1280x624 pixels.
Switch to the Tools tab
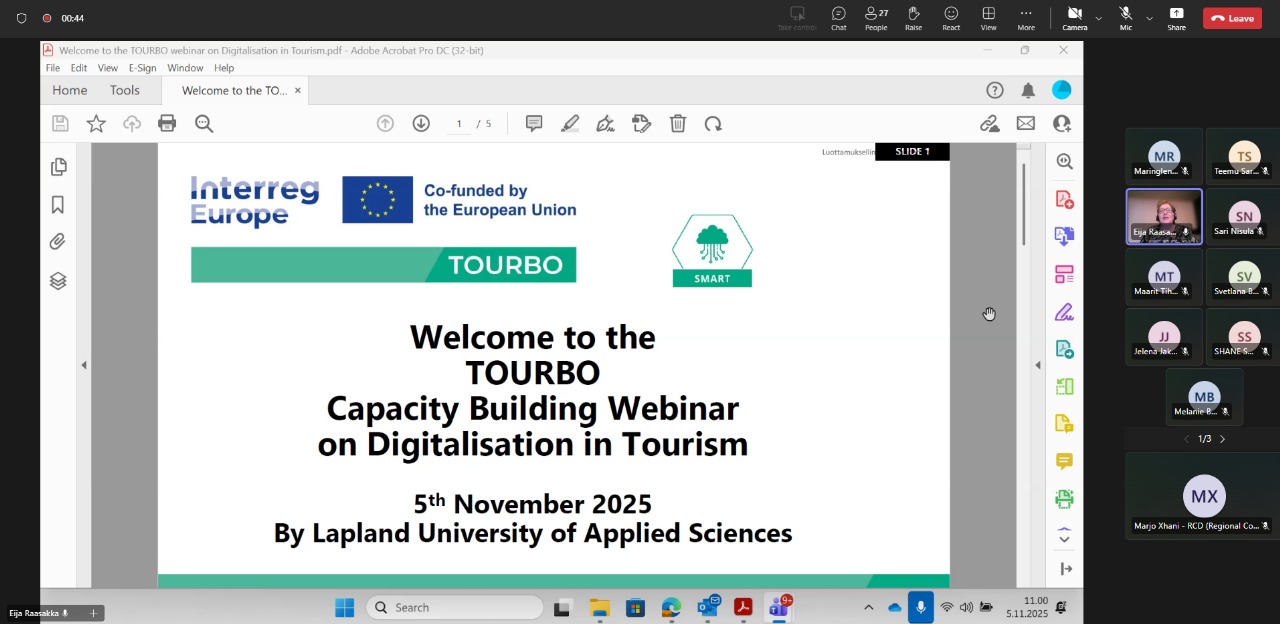(125, 90)
